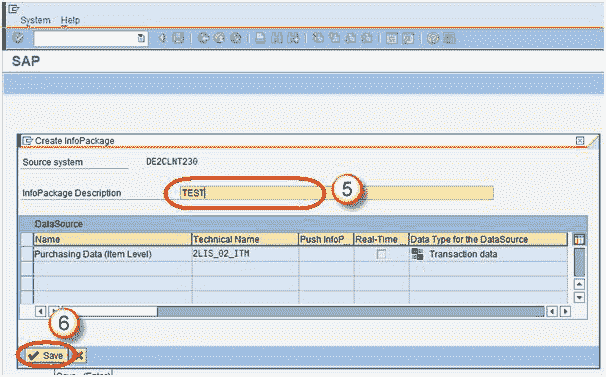Click the Exit icon in the toolbar
This screenshot has height=377, width=606.
tap(219, 38)
